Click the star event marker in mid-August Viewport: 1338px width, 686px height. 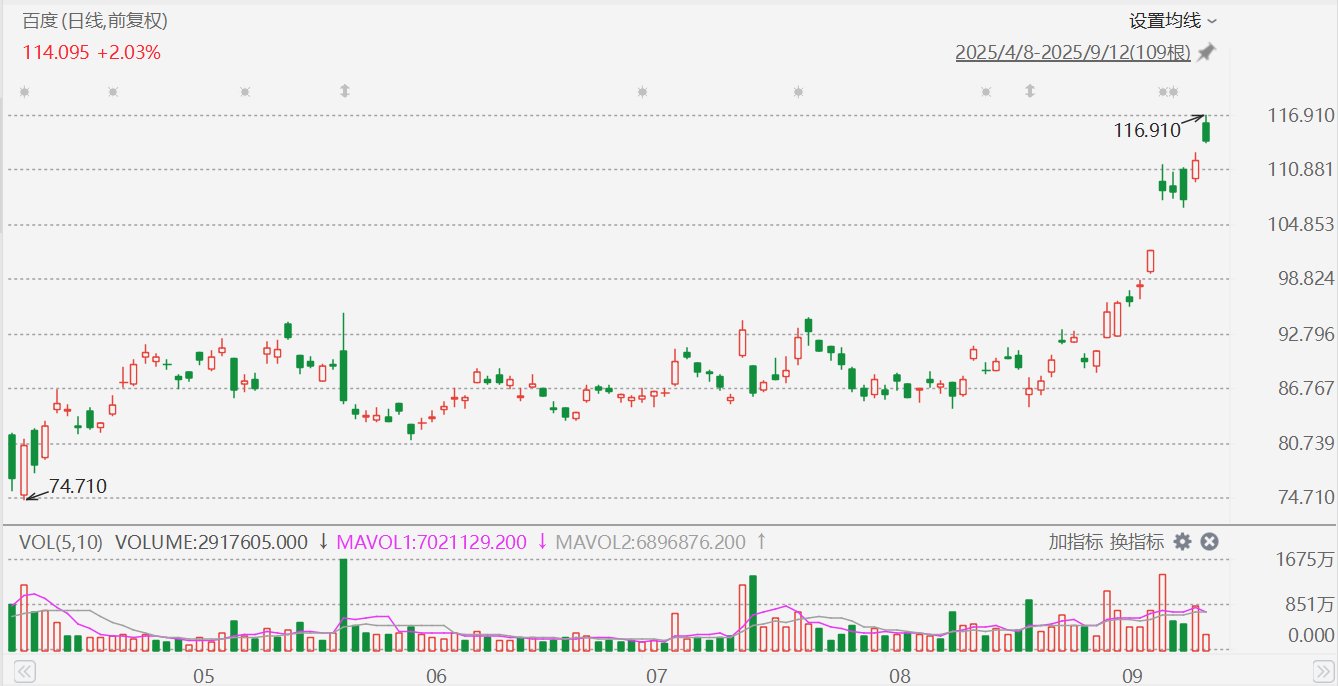(x=986, y=92)
